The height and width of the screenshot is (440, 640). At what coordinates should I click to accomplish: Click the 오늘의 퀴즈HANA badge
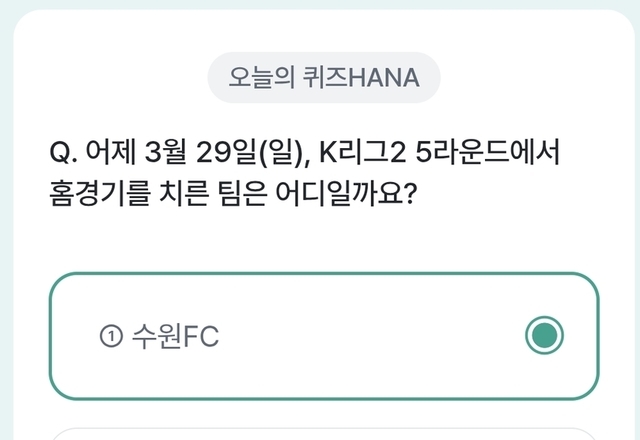point(323,78)
